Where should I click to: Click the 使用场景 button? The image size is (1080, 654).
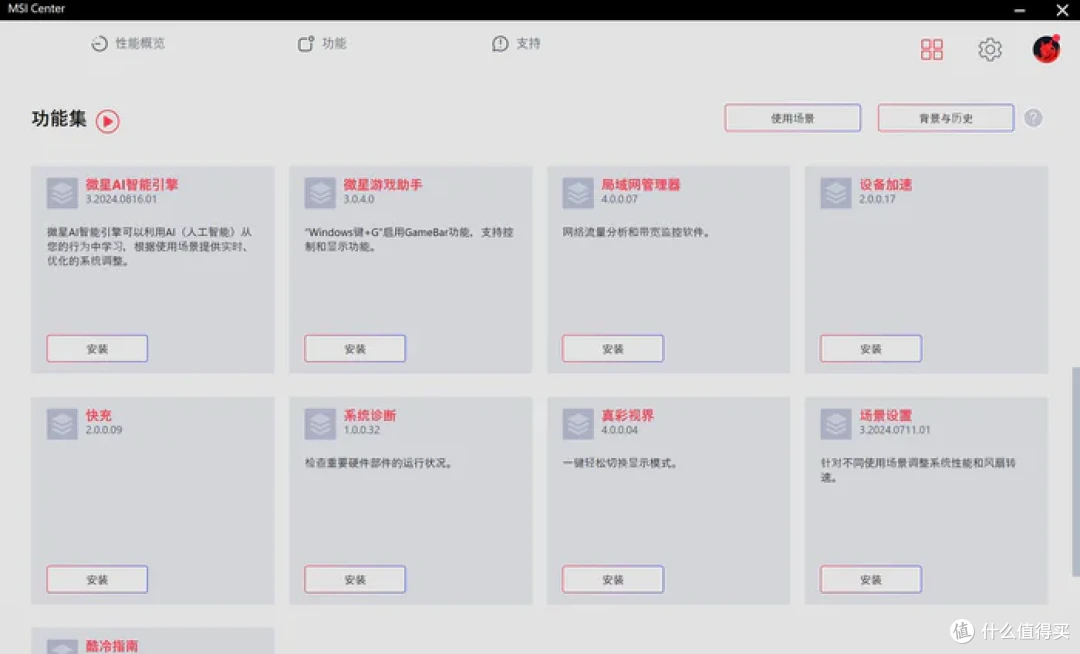[x=792, y=118]
